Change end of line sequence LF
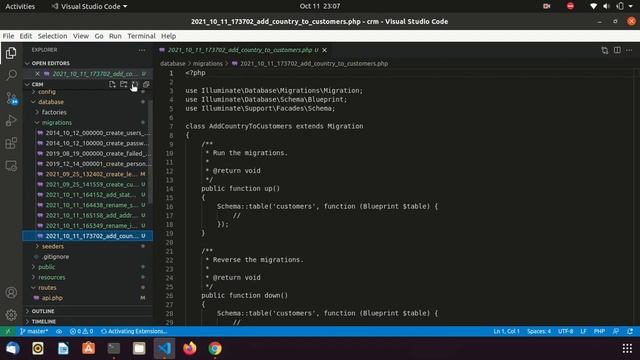Viewport: 640px width, 360px height. tap(583, 331)
